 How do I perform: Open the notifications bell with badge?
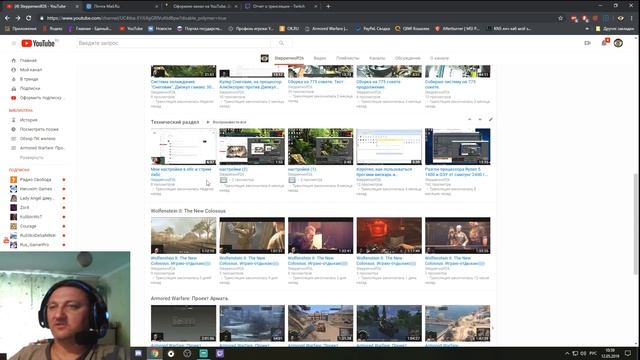click(604, 42)
